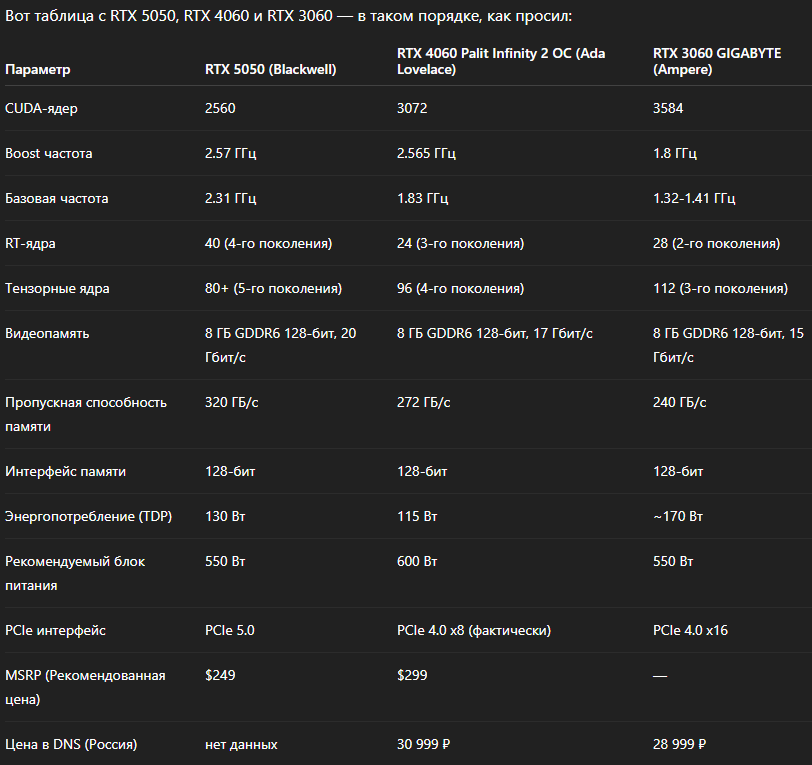812x765 pixels.
Task: Click the intro sentence above the table
Action: click(288, 17)
